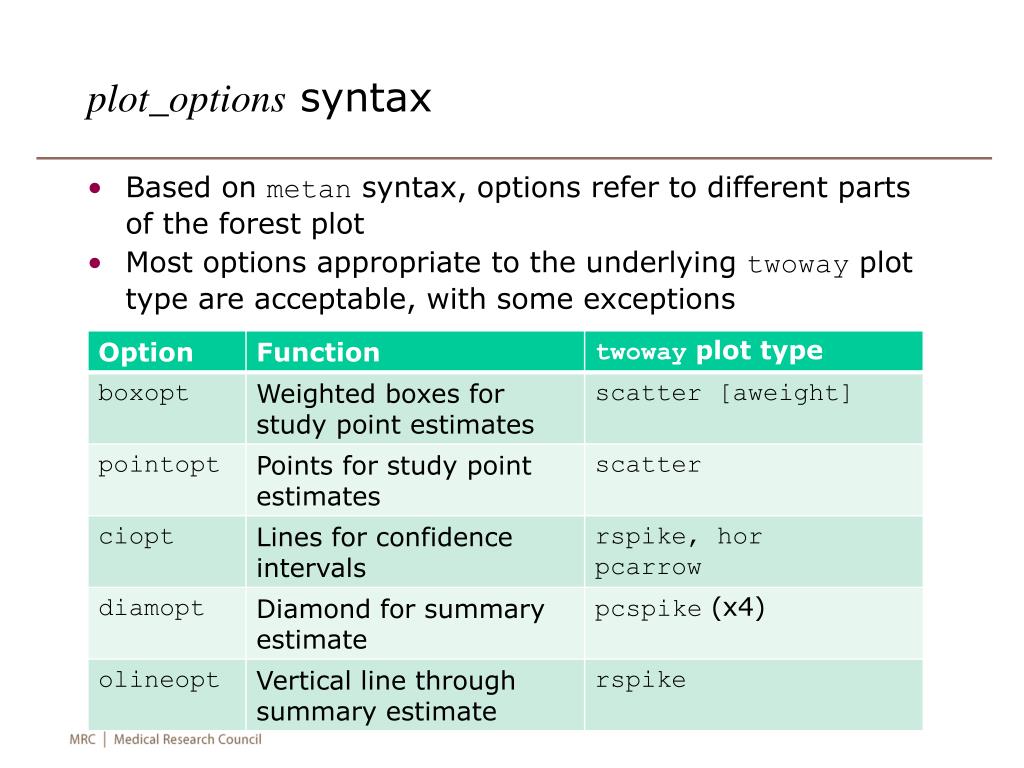This screenshot has width=1024, height=768.
Task: Select 'Diamond for summary estimate' cell
Action: point(415,623)
